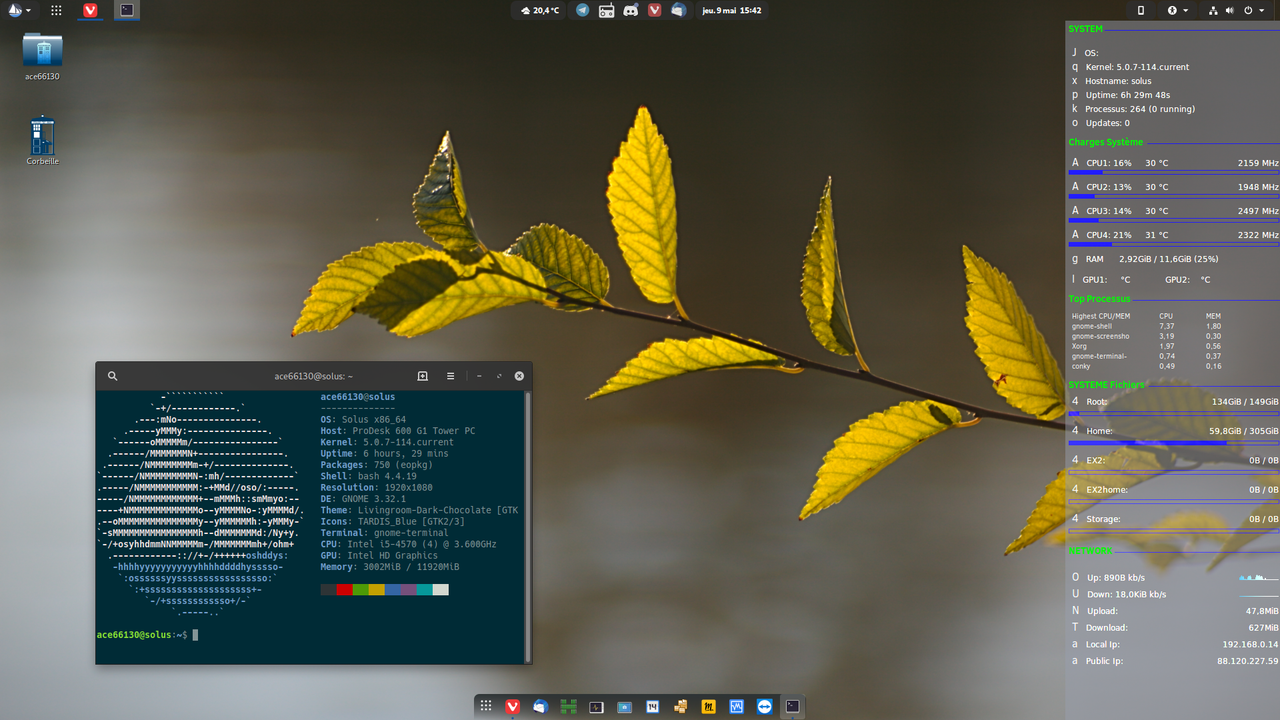Open the Thunderbird tray icon in top bar
Image resolution: width=1280 pixels, height=720 pixels.
tap(679, 10)
